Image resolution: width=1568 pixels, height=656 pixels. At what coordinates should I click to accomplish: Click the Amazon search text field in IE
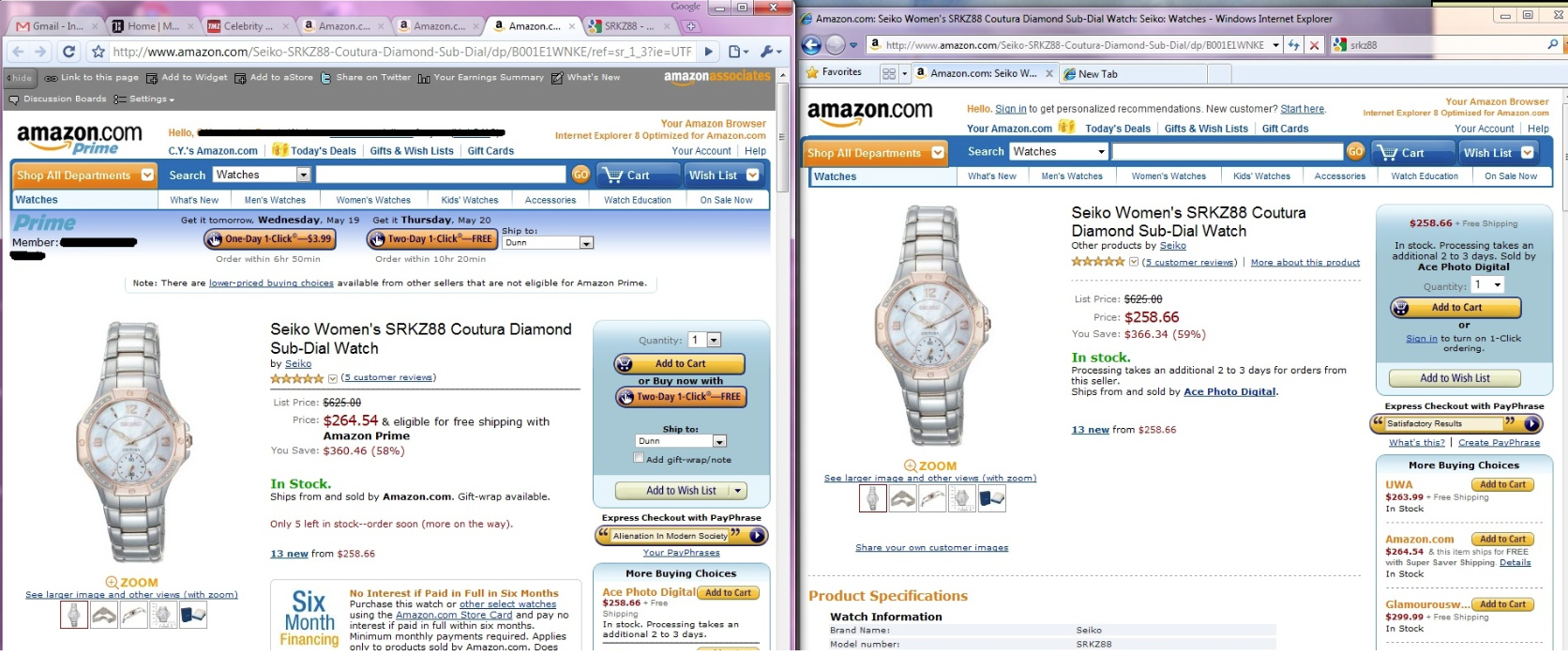pyautogui.click(x=1228, y=151)
